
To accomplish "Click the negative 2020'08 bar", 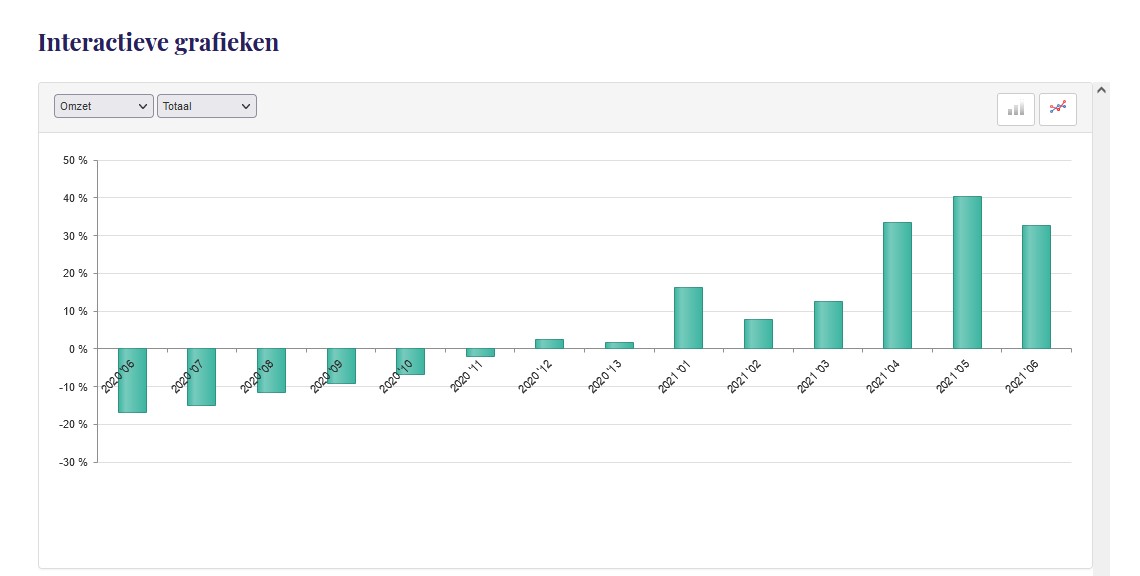I will pos(271,384).
